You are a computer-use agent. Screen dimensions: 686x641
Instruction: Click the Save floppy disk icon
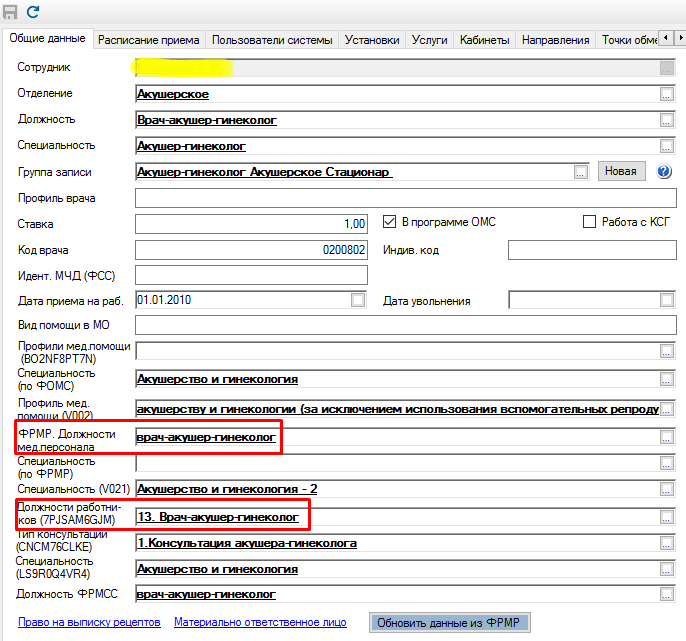point(10,11)
